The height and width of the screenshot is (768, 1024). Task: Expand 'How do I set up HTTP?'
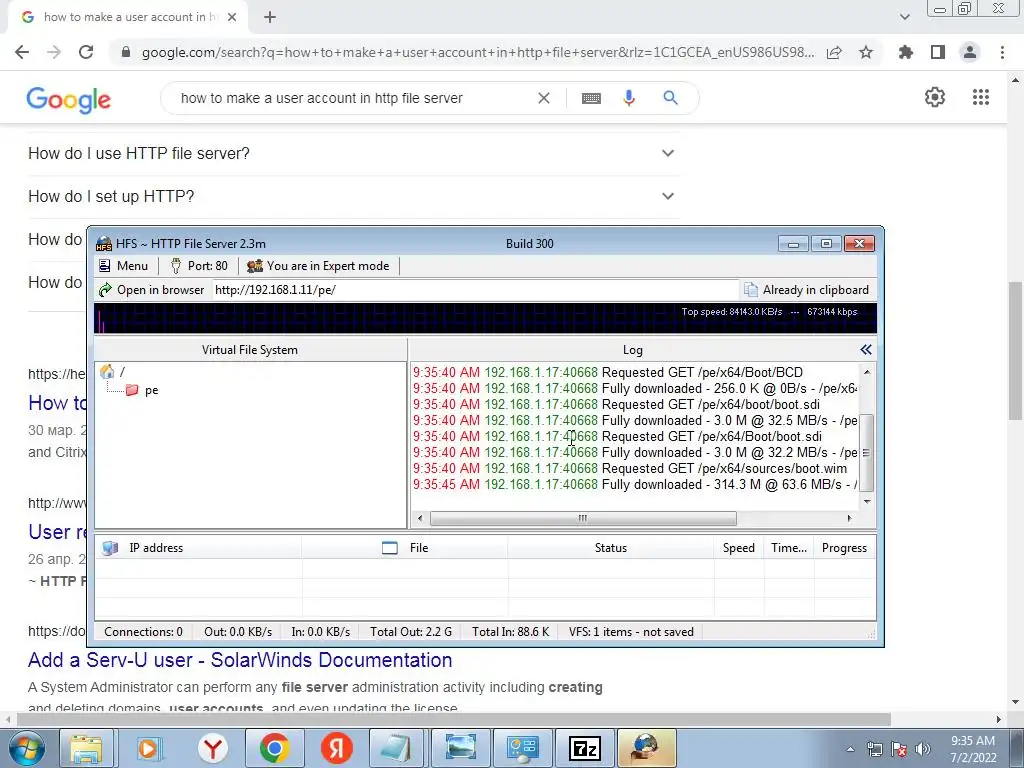[354, 197]
